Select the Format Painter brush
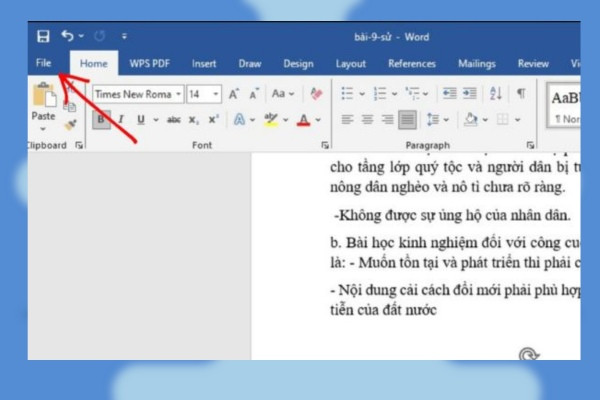600x400 pixels. pos(70,125)
